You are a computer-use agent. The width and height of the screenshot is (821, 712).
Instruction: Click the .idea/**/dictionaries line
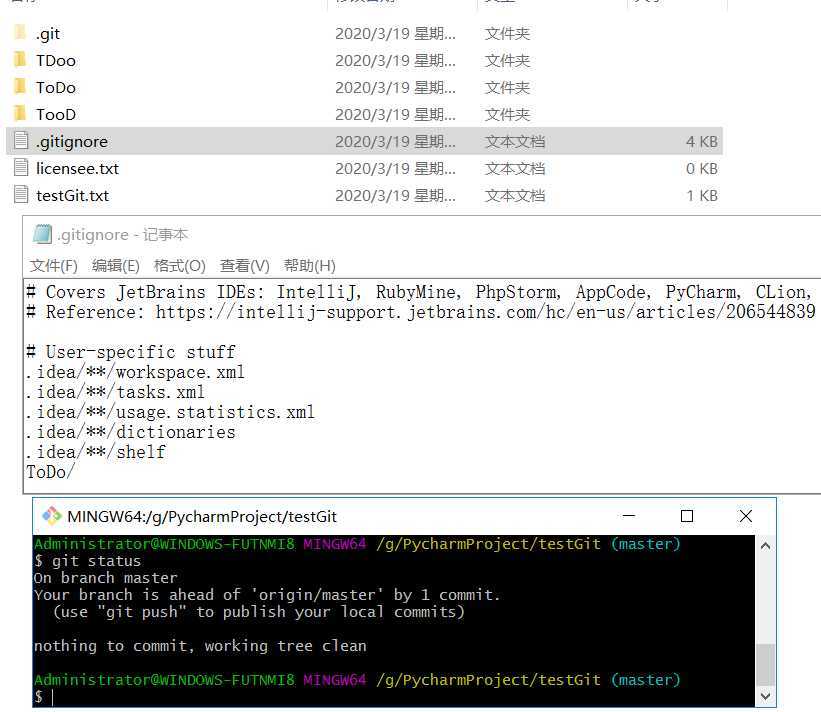coord(131,432)
